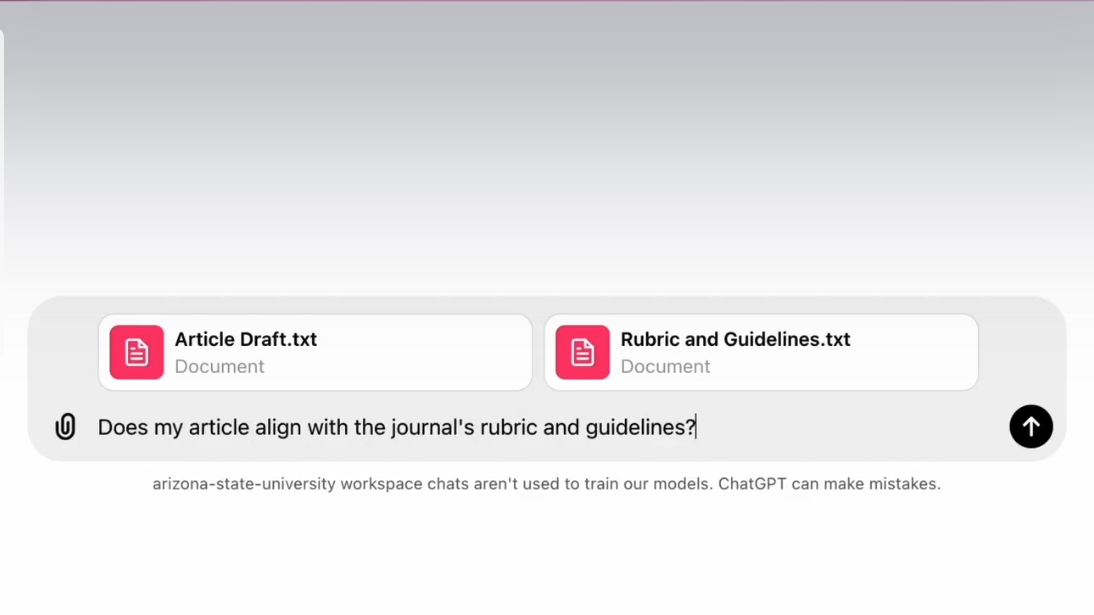Select the "Rubric and Guidelines.txt" file name text
The width and height of the screenshot is (1094, 615).
point(735,339)
